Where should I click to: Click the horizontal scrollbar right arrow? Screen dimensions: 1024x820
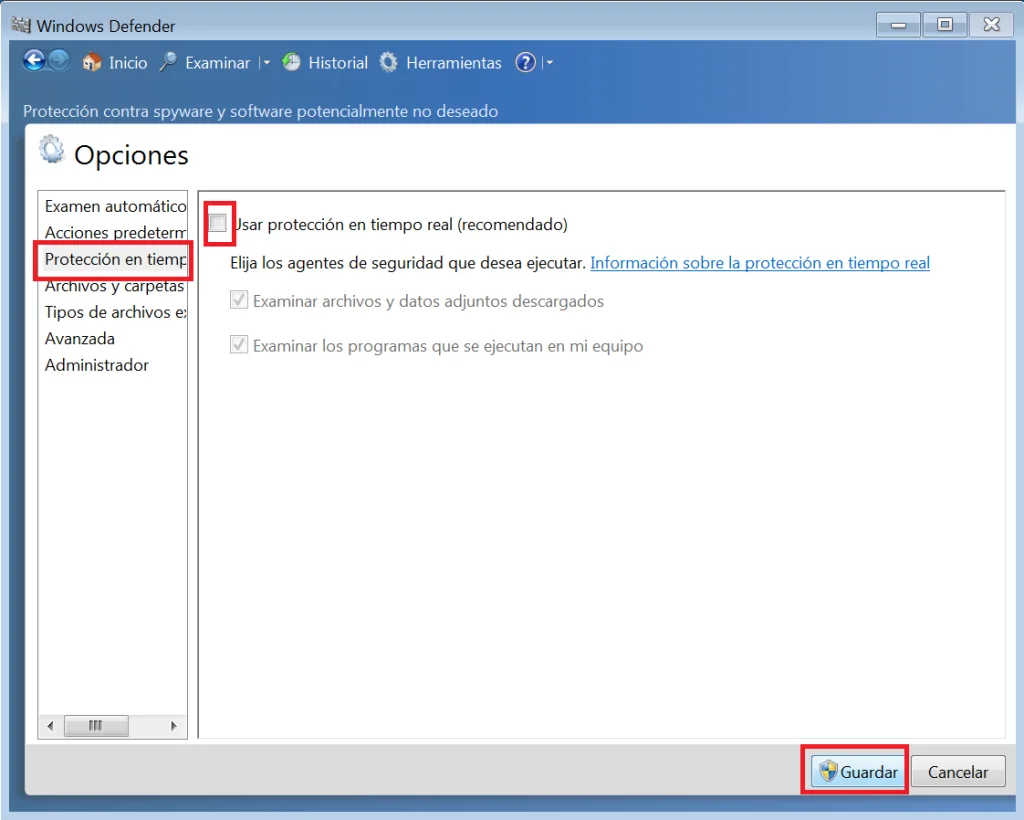(174, 726)
